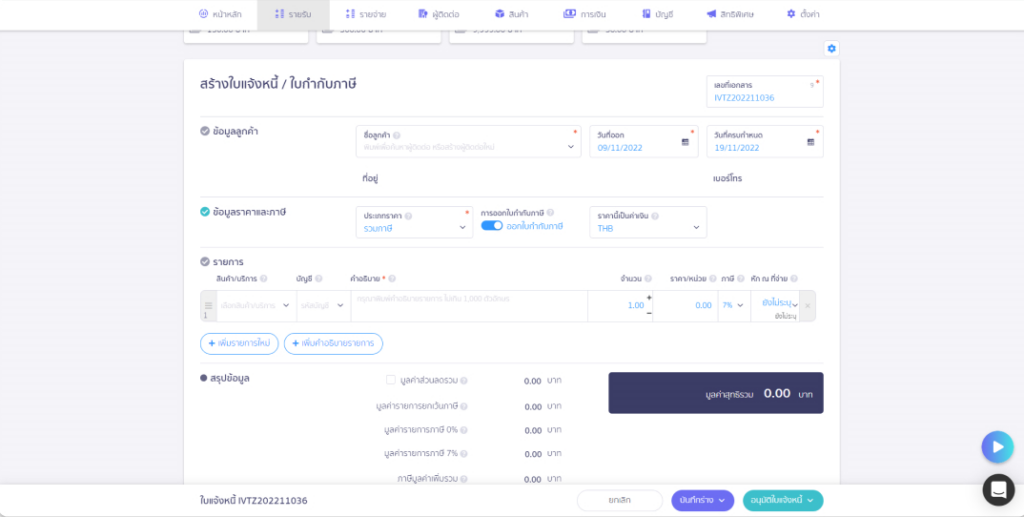Click the ข้อมูลลูกค้า section check icon
The image size is (1024, 517).
pos(205,131)
